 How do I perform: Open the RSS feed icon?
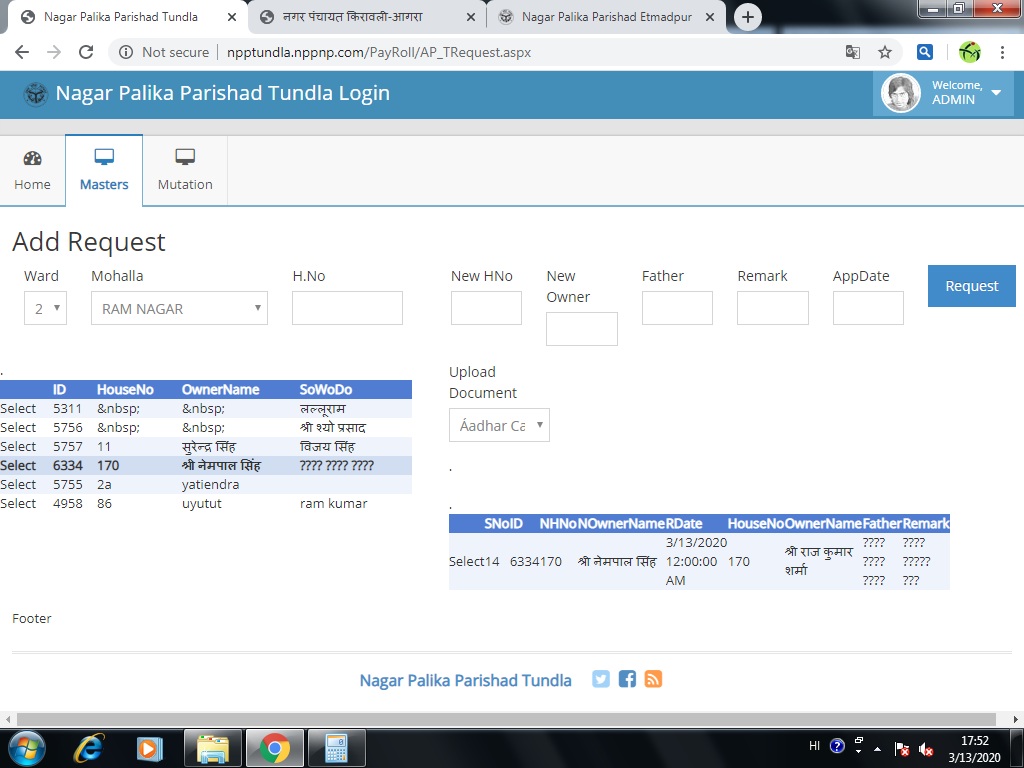653,679
